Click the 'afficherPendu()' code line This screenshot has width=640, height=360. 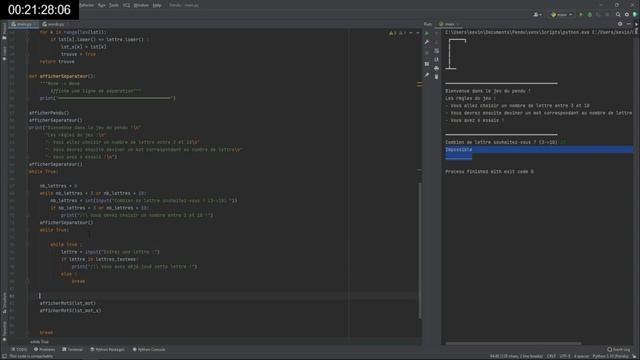tap(49, 113)
